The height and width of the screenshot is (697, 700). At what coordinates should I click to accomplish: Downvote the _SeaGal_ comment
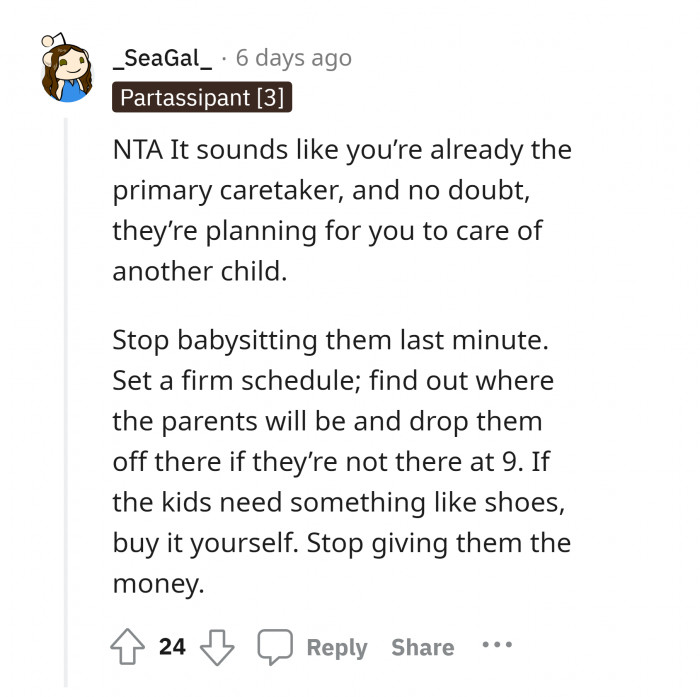click(x=217, y=647)
